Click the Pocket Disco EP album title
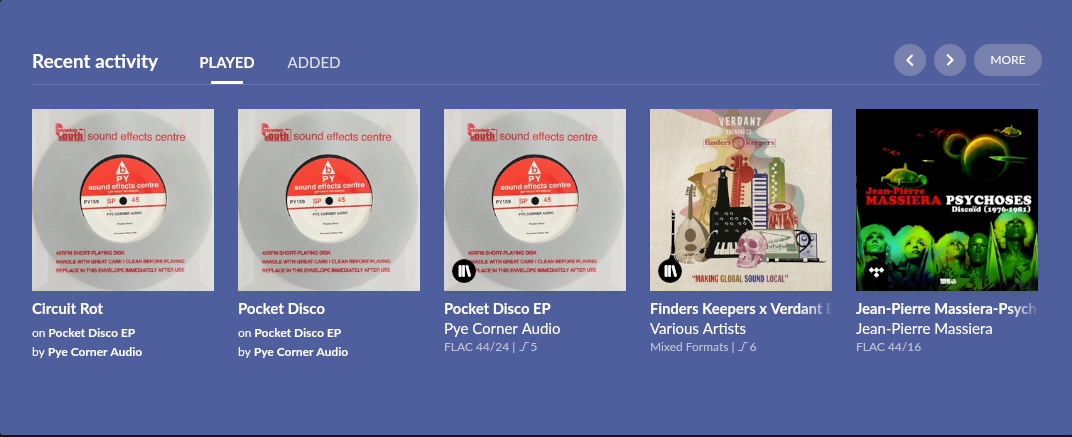The width and height of the screenshot is (1072, 437). [x=497, y=308]
